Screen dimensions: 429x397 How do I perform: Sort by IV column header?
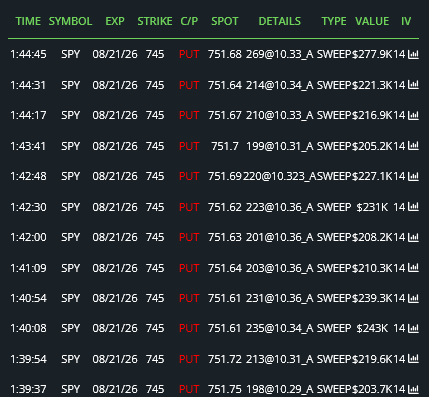[x=406, y=21]
